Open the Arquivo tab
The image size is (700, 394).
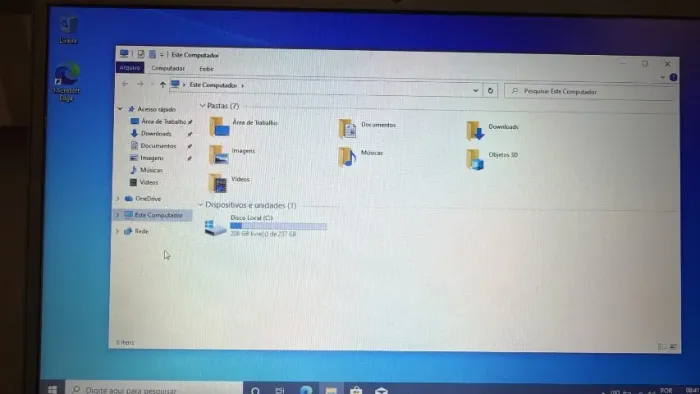click(130, 68)
